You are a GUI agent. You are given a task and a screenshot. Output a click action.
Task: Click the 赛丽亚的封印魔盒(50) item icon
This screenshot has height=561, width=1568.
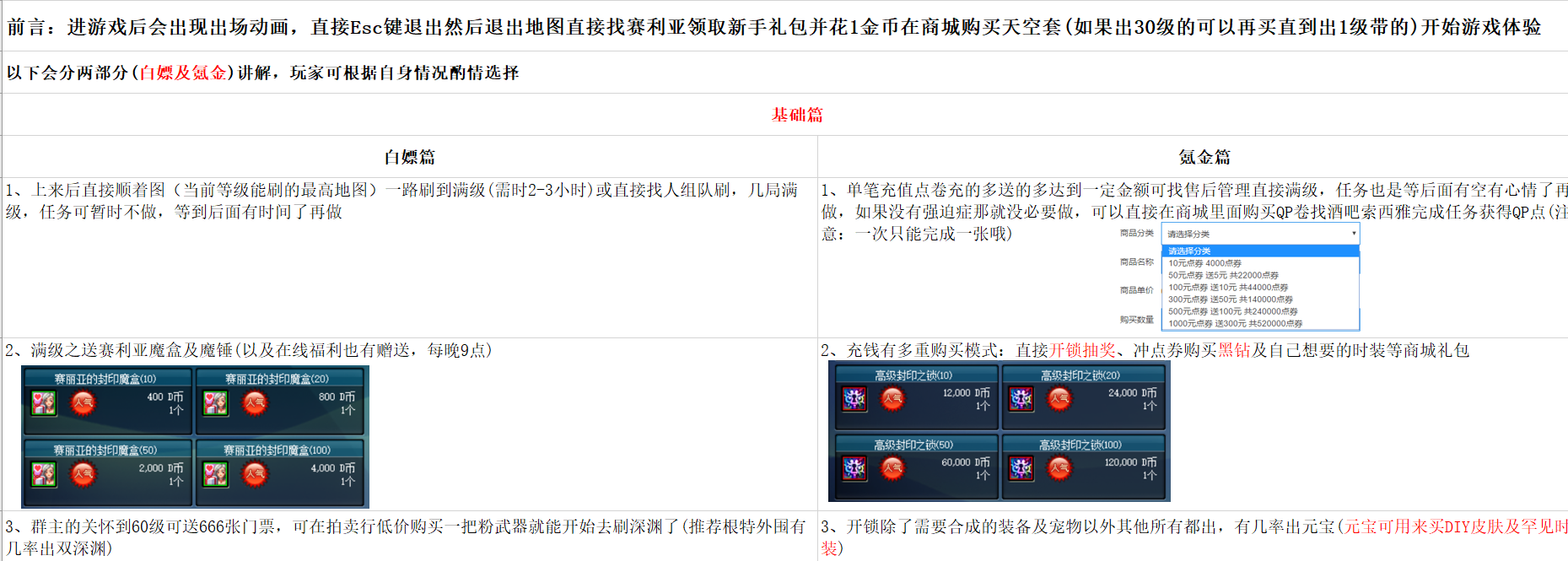point(44,474)
